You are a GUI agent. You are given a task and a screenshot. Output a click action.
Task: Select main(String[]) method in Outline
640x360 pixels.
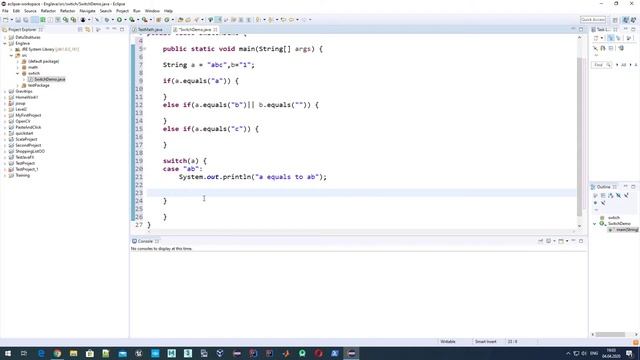pos(624,230)
